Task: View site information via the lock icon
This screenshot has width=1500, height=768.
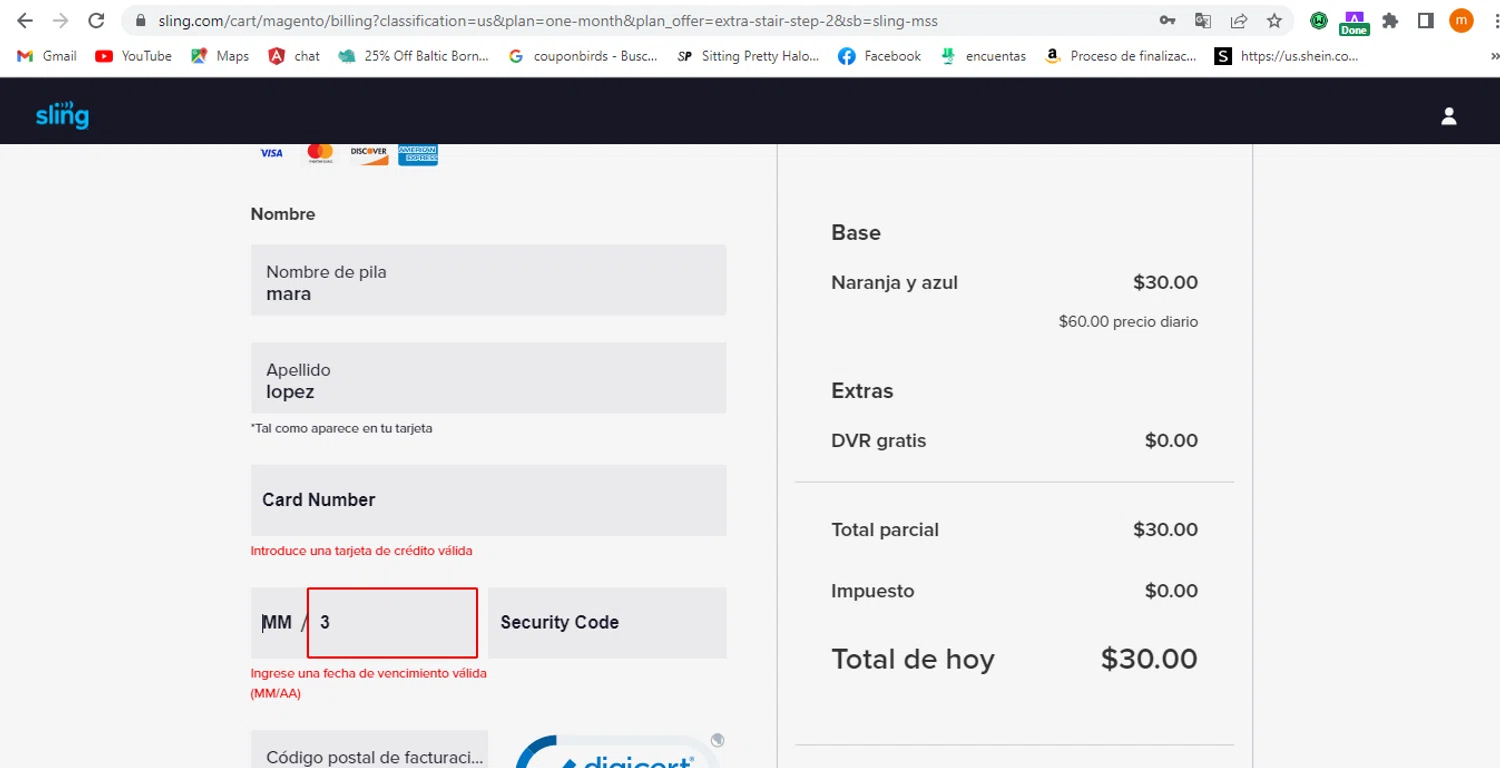Action: tap(140, 21)
